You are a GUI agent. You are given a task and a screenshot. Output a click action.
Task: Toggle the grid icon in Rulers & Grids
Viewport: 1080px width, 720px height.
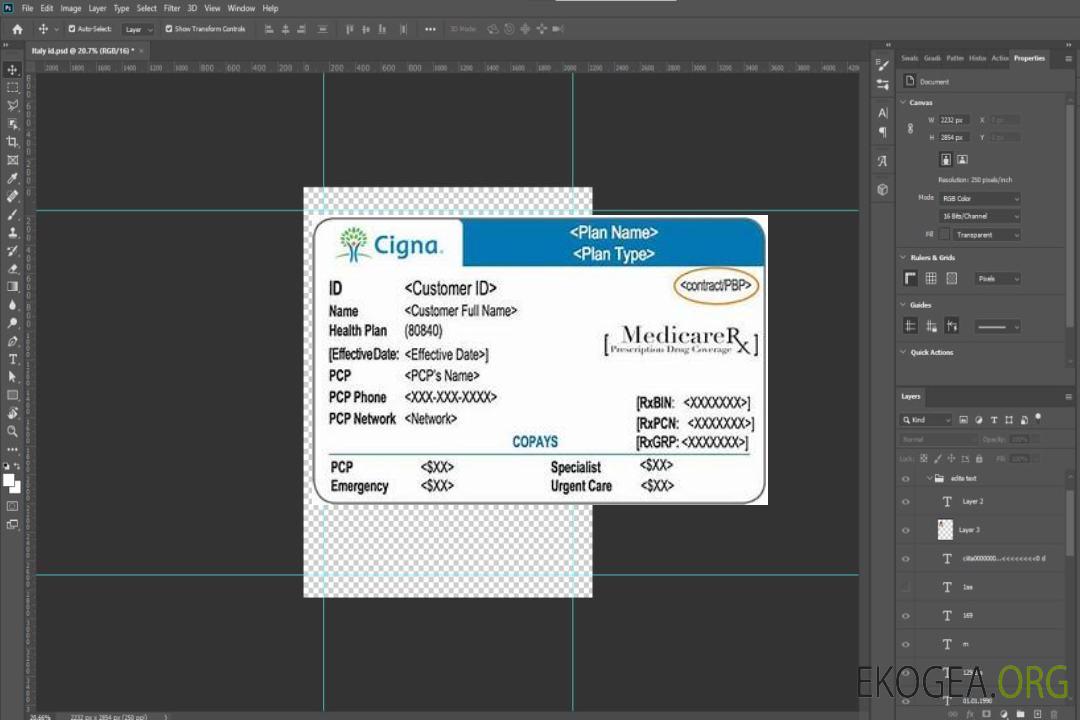tap(931, 278)
